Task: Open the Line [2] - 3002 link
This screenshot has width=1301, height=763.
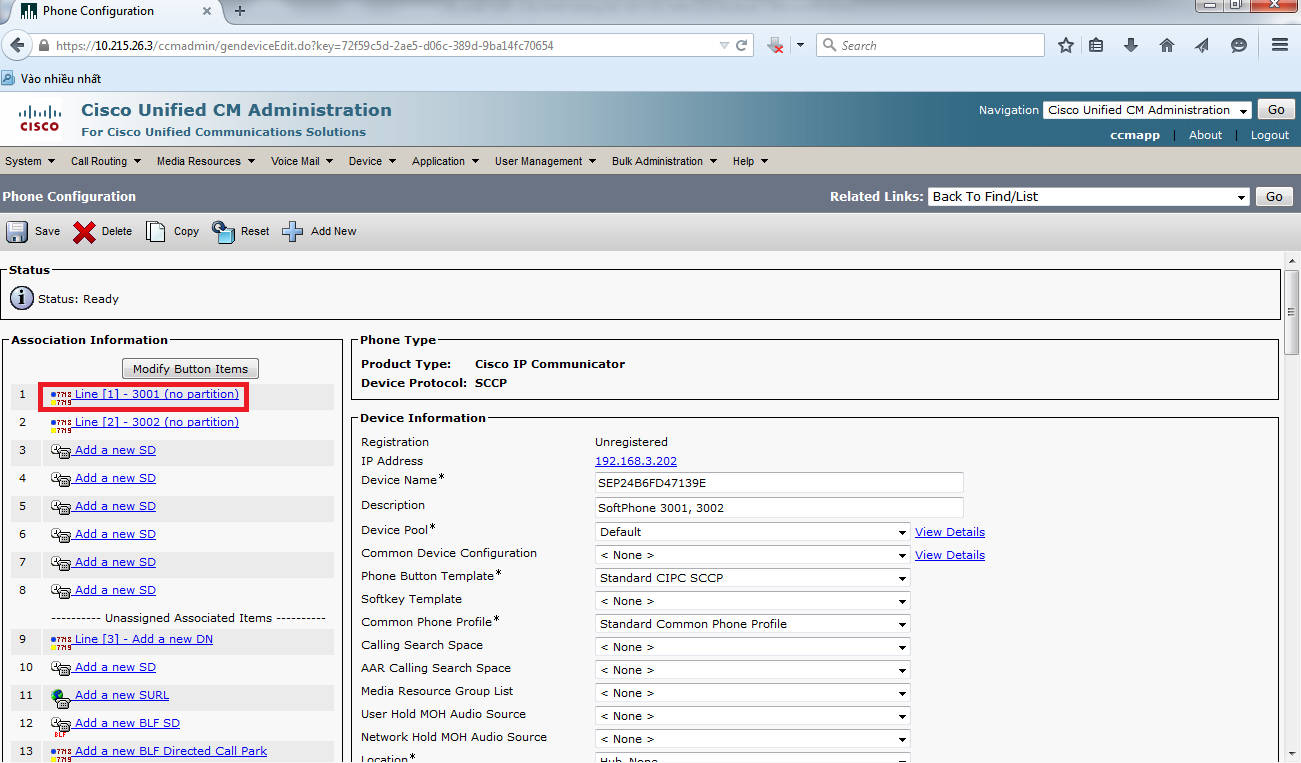Action: [x=157, y=423]
